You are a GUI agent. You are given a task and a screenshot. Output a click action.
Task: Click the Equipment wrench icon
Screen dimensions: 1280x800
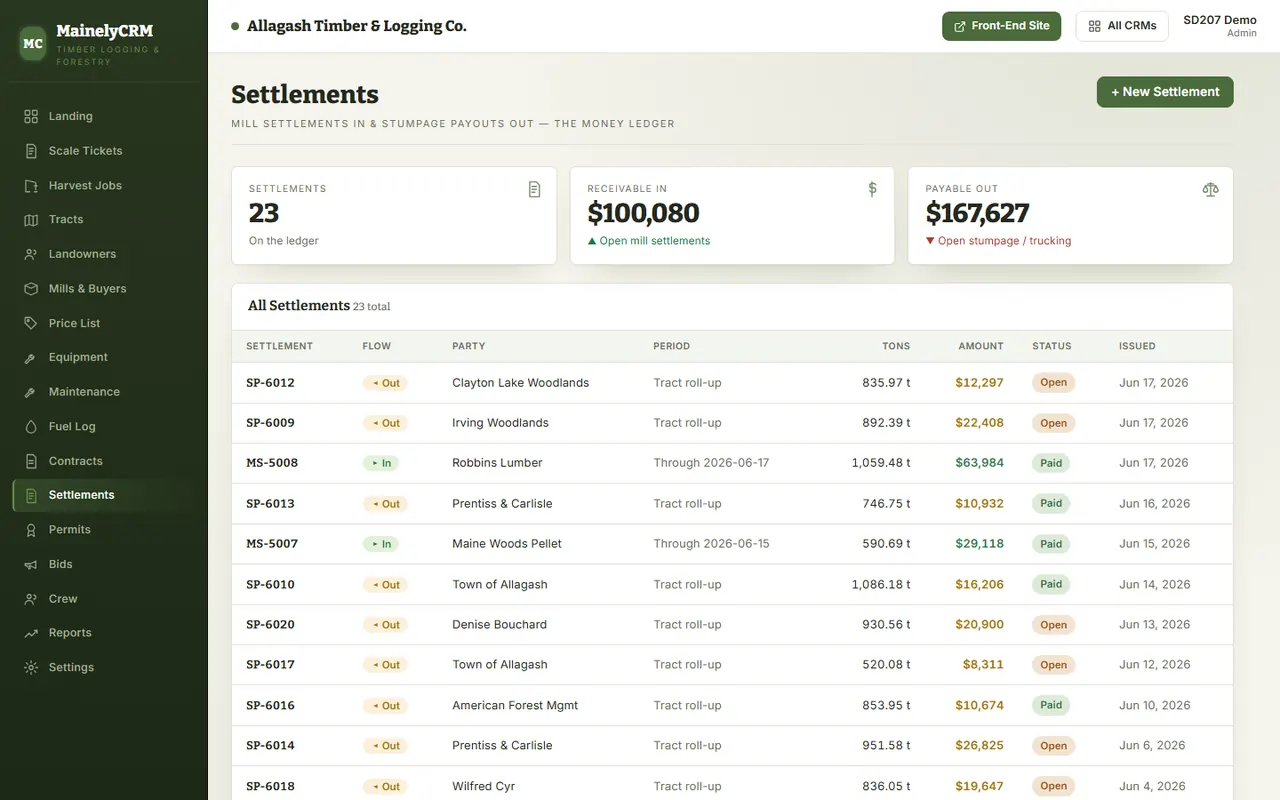point(31,357)
